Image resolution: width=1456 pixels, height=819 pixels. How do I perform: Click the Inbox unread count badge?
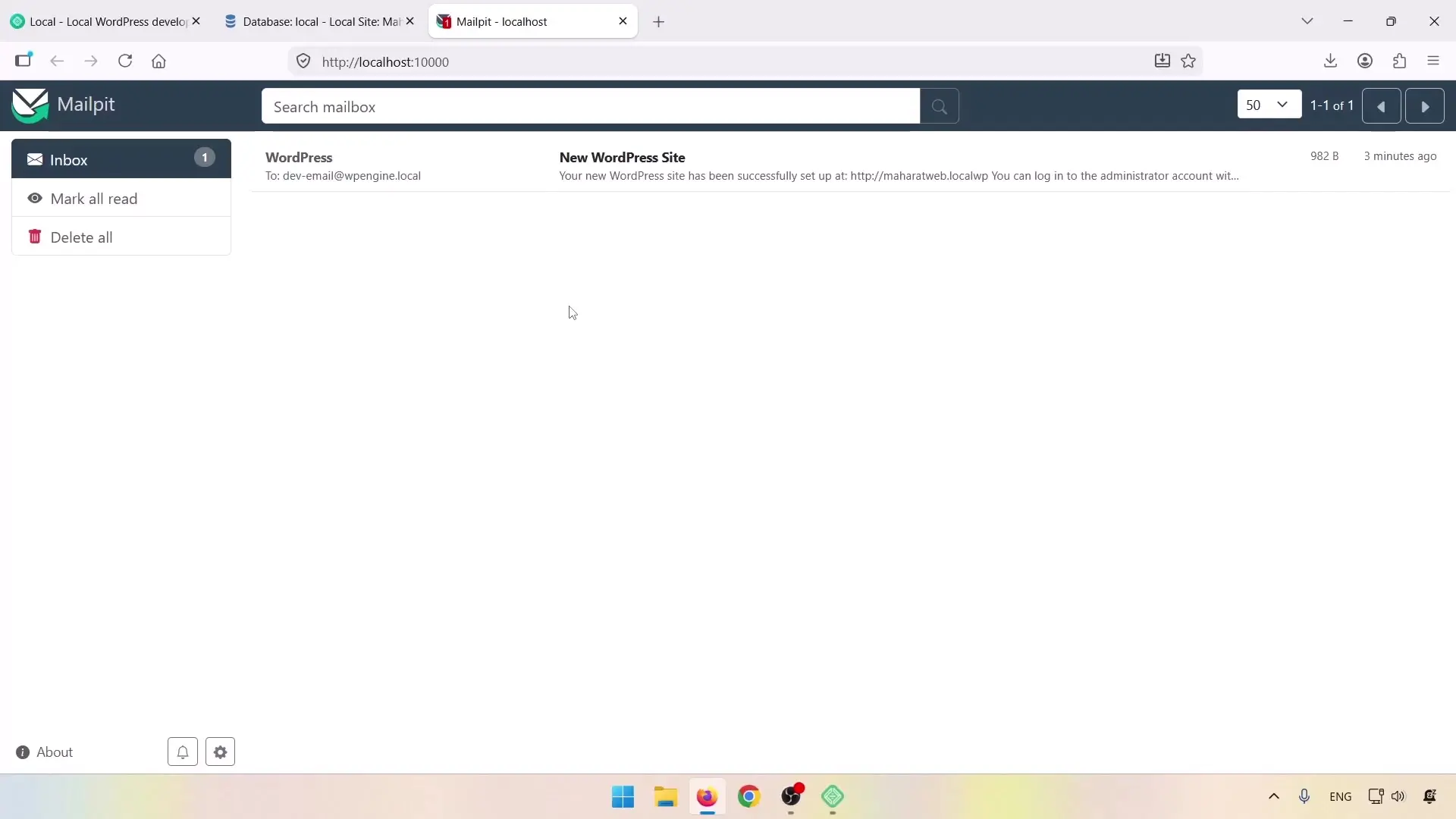pyautogui.click(x=204, y=158)
